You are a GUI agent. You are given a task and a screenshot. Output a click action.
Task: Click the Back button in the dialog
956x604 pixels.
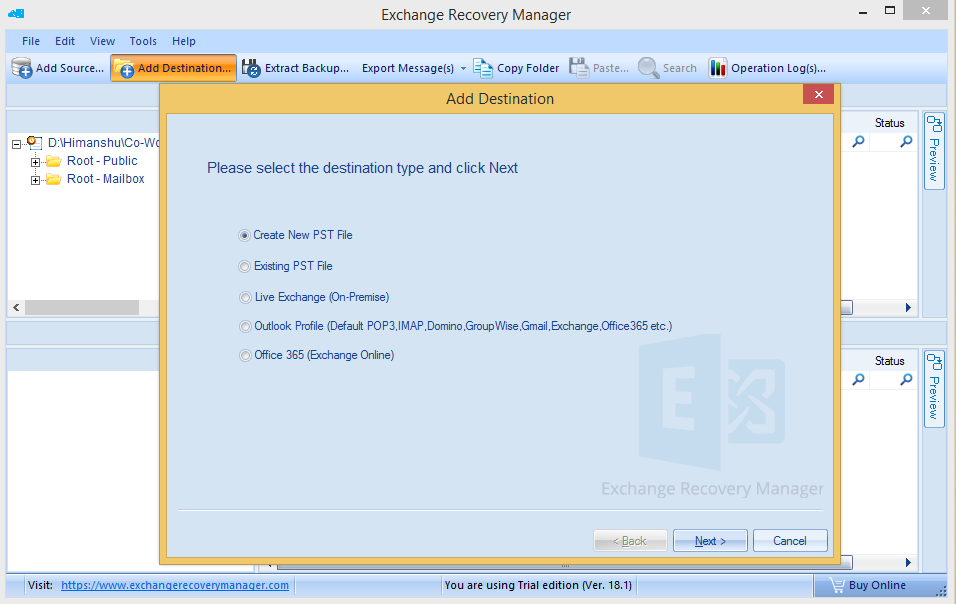630,541
